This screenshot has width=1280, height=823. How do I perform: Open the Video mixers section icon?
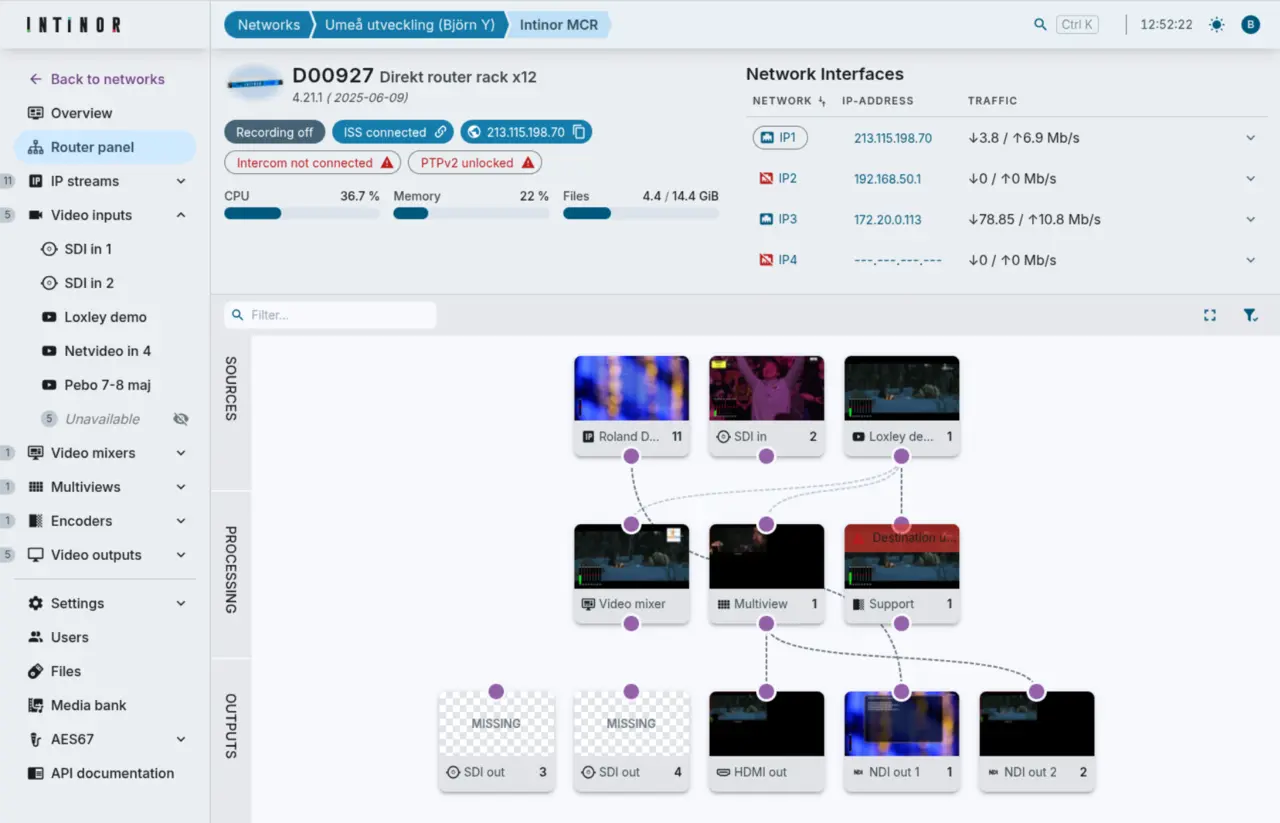[x=36, y=453]
